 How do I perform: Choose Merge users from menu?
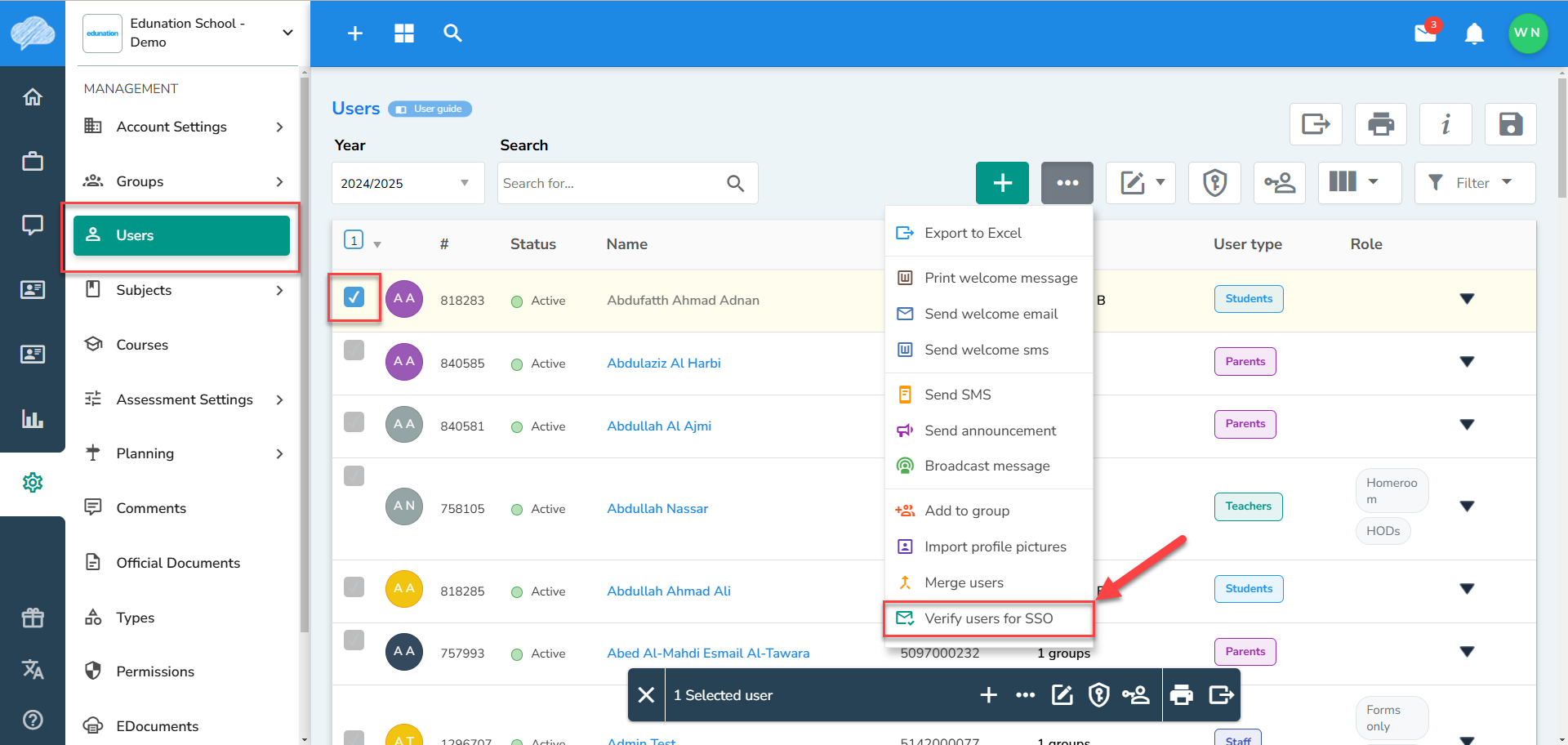pos(988,582)
